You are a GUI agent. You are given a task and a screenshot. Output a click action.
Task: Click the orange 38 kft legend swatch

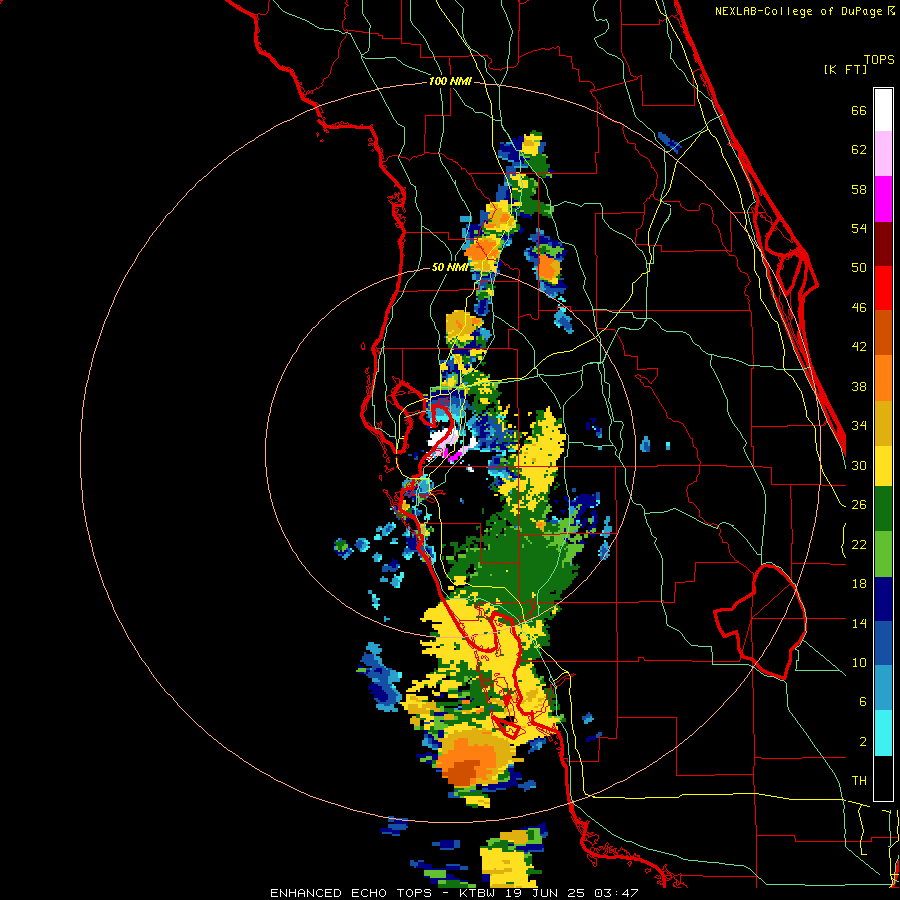[x=883, y=377]
